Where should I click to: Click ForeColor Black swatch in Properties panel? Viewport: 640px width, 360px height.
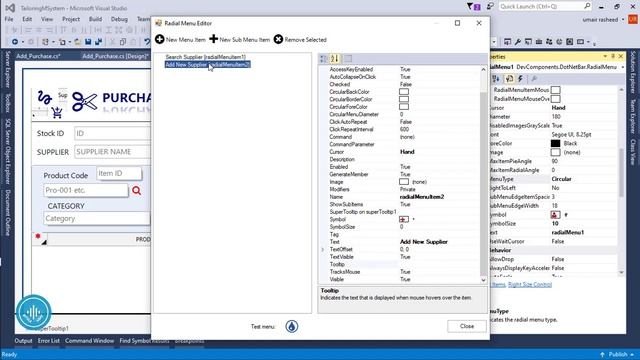(555, 143)
